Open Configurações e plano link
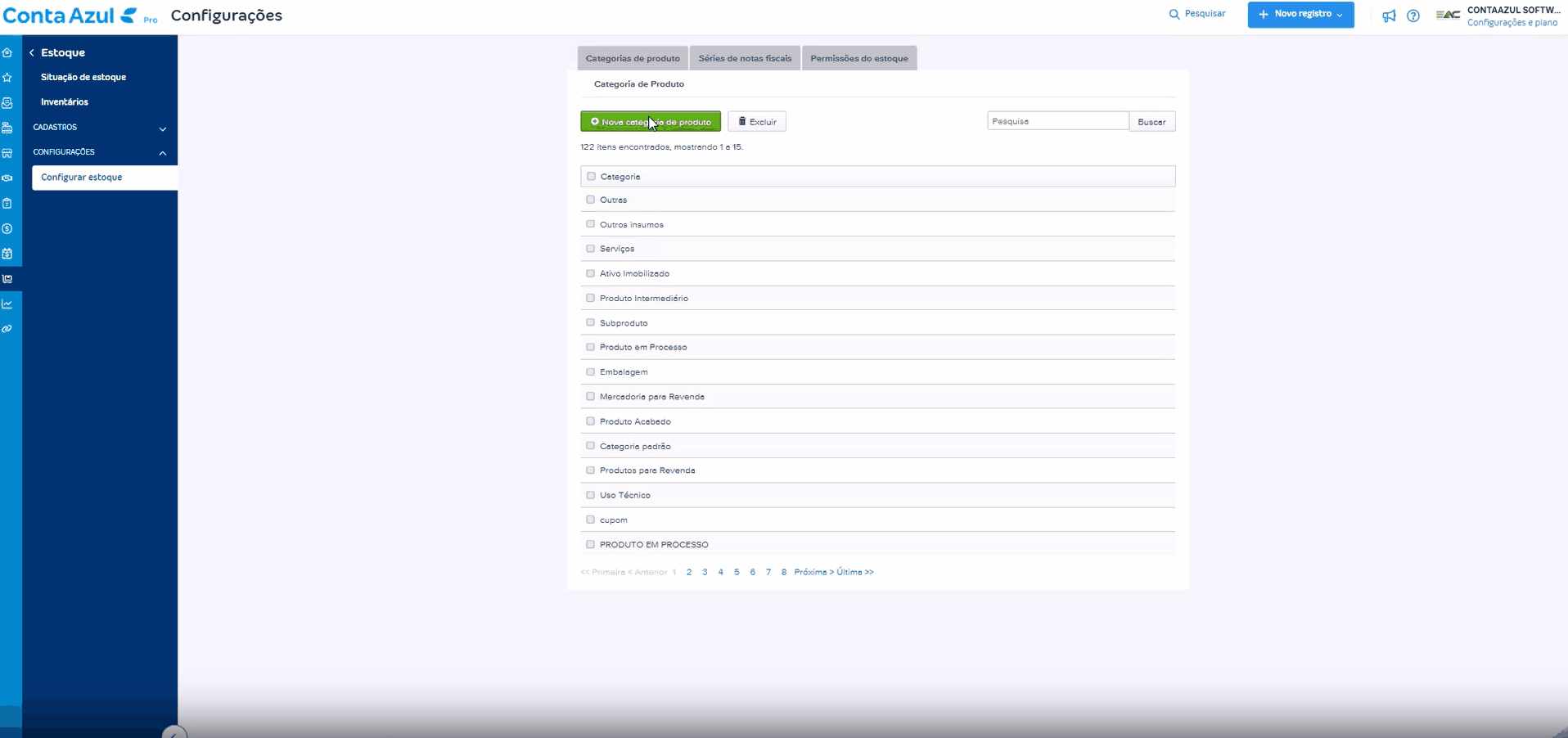The width and height of the screenshot is (1568, 738). [x=1513, y=22]
